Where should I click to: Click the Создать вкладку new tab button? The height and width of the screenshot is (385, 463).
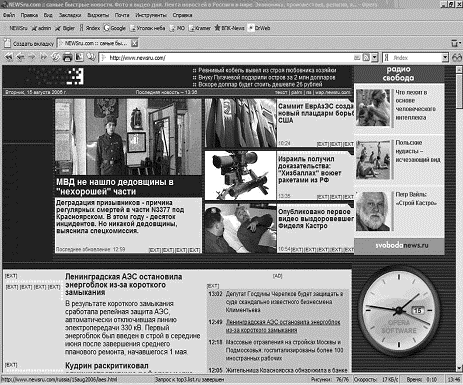point(29,43)
